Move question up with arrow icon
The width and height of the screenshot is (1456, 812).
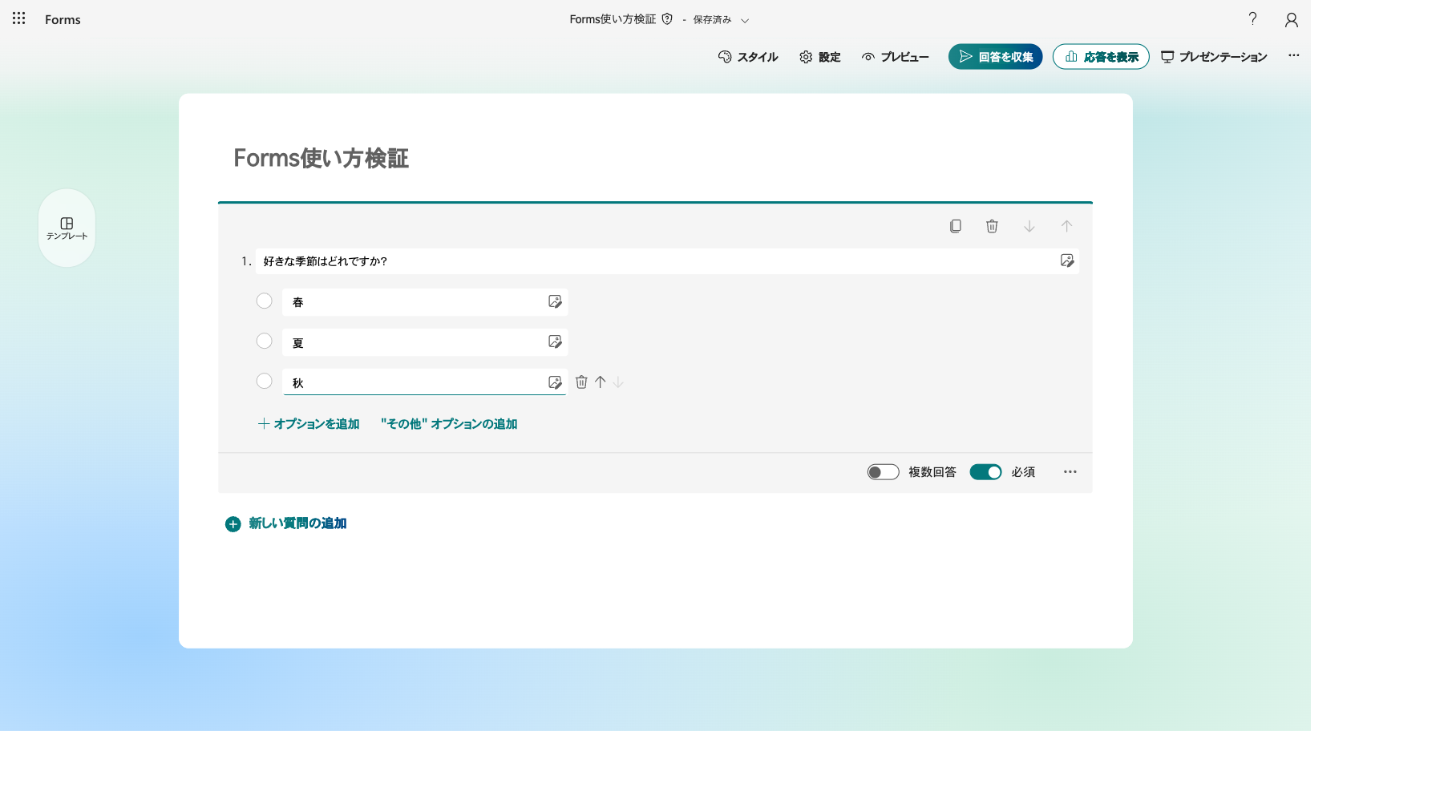click(1066, 226)
